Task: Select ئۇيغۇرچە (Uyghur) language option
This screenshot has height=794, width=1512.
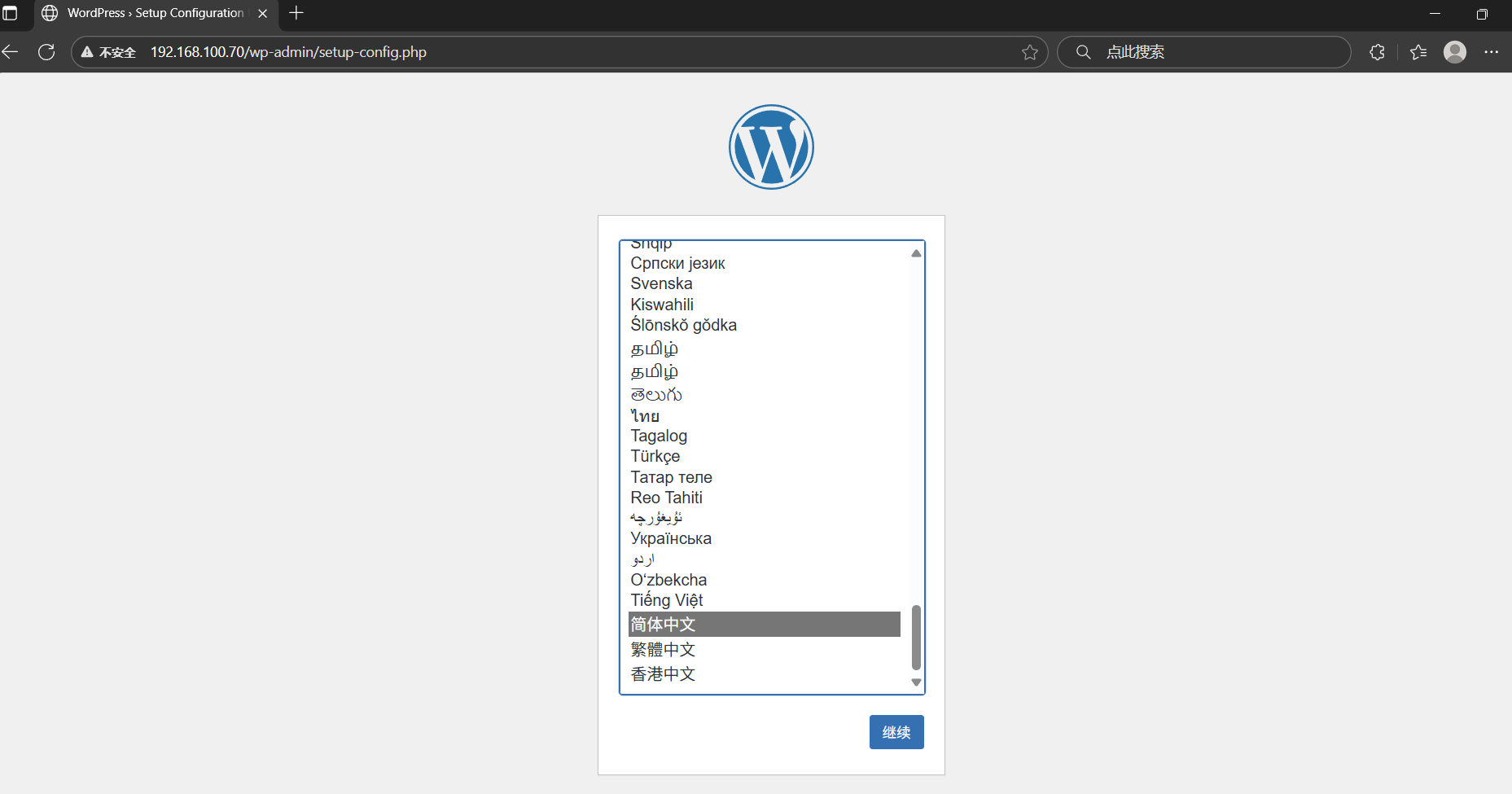Action: (x=765, y=518)
